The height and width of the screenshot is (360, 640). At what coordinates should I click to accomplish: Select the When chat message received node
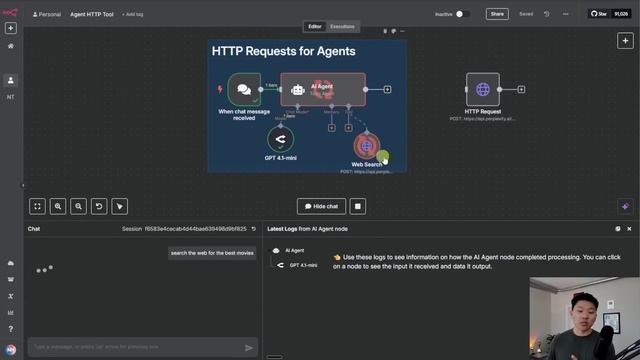(x=244, y=89)
